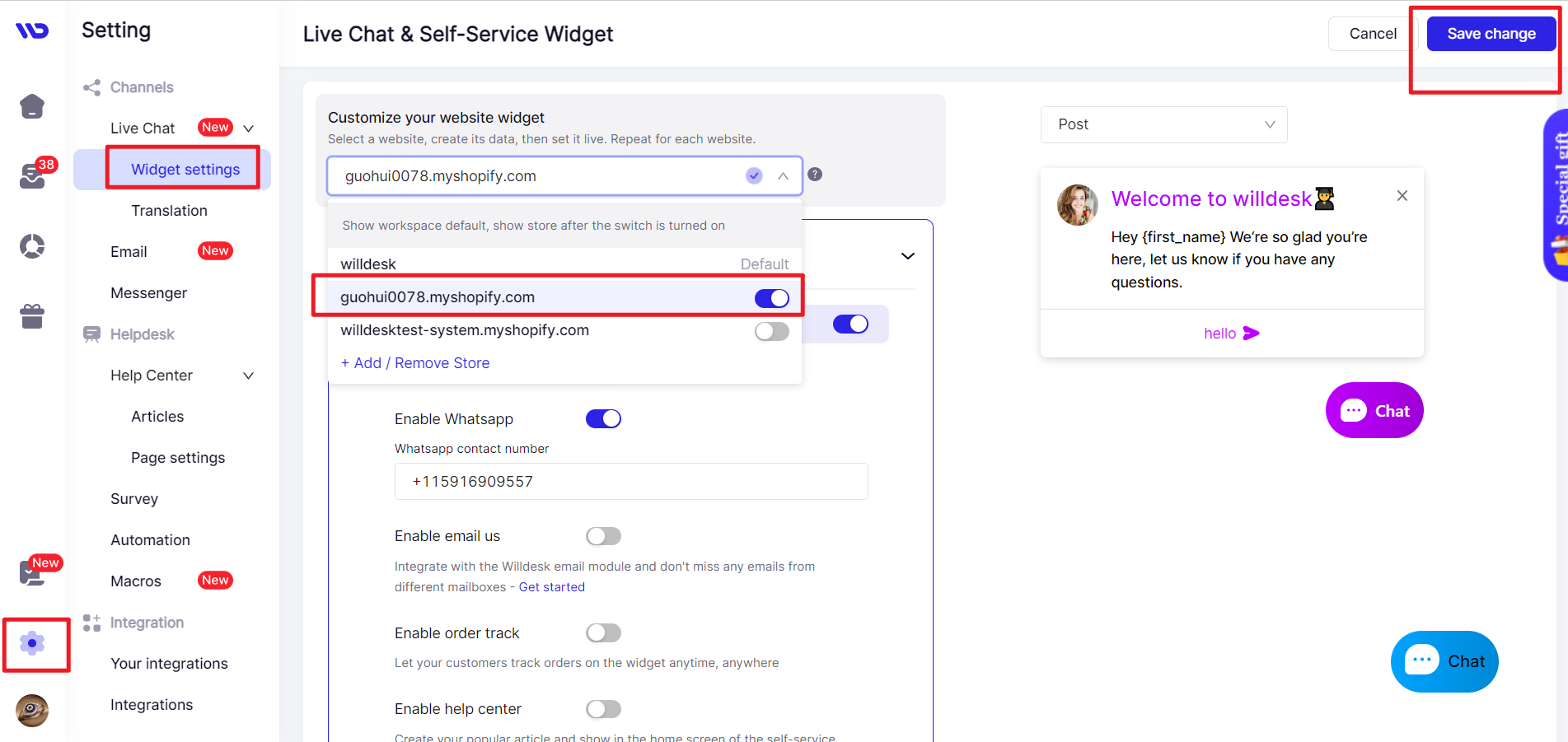1568x742 pixels.
Task: Click the Get started link
Action: pyautogui.click(x=551, y=587)
